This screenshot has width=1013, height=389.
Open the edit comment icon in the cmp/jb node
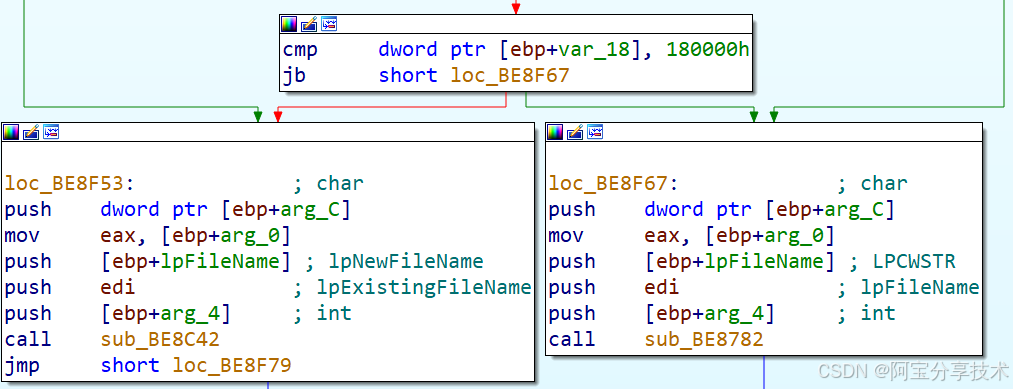[309, 25]
